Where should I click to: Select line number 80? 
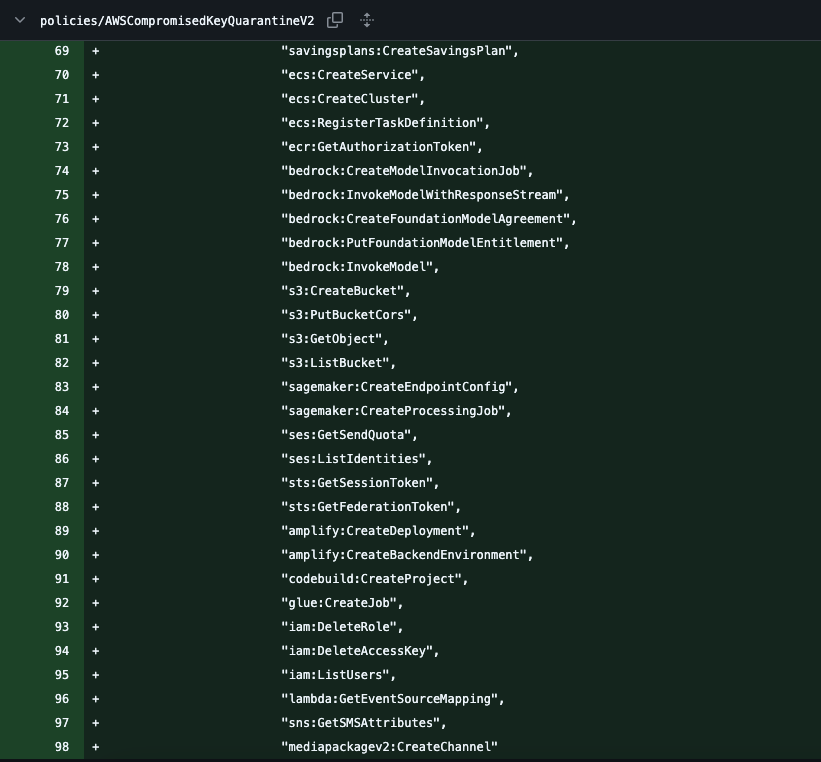click(x=62, y=315)
